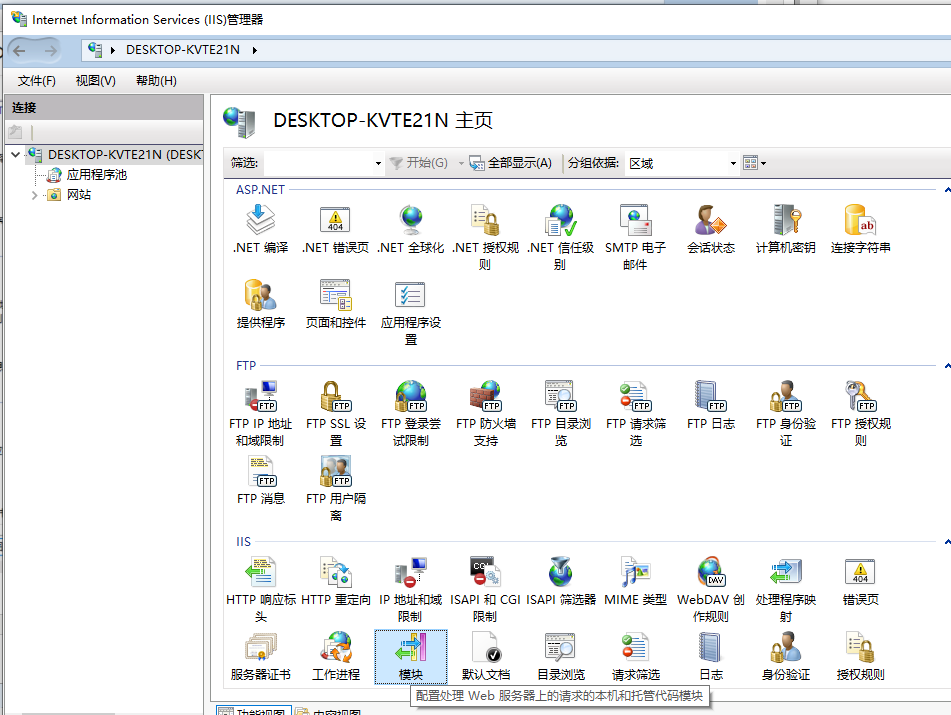The width and height of the screenshot is (951, 715).
Task: Open MIME 类型 feature
Action: click(635, 581)
